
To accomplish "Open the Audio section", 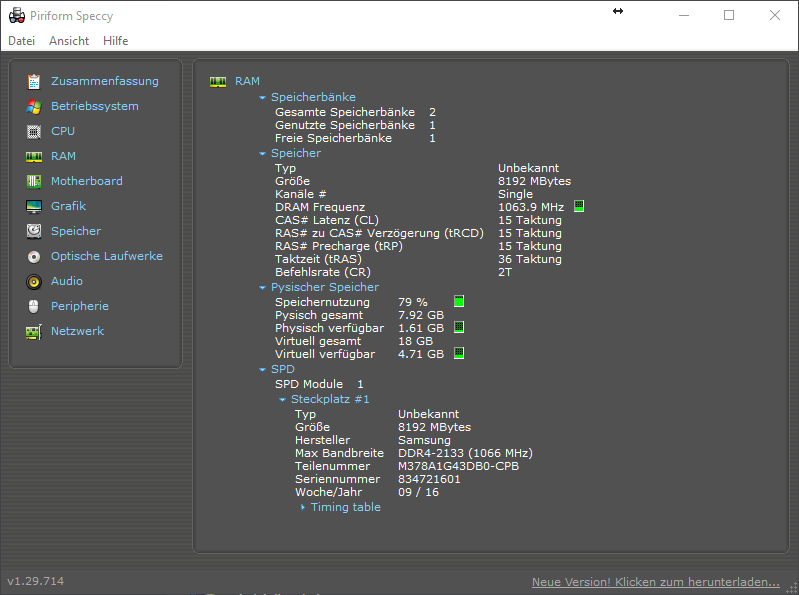I will pyautogui.click(x=67, y=281).
